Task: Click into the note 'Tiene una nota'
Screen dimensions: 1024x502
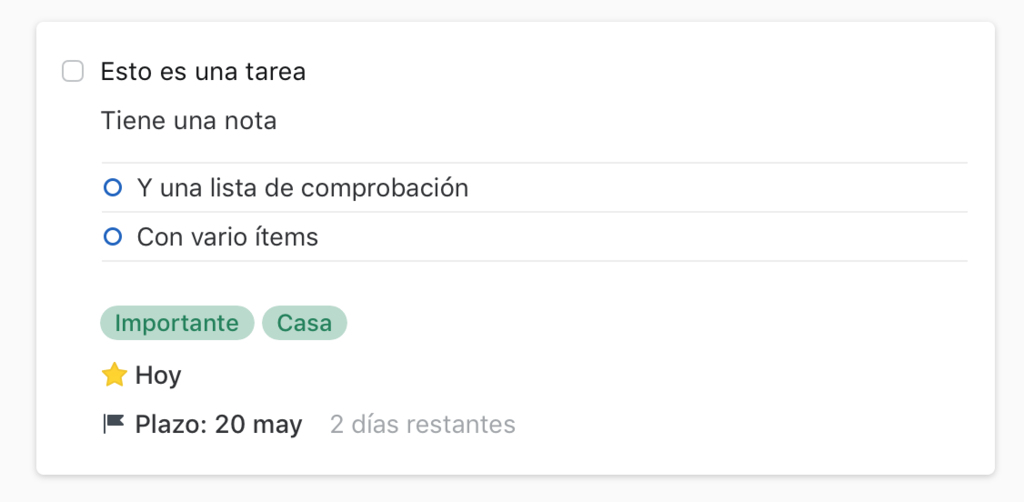Action: [x=189, y=121]
